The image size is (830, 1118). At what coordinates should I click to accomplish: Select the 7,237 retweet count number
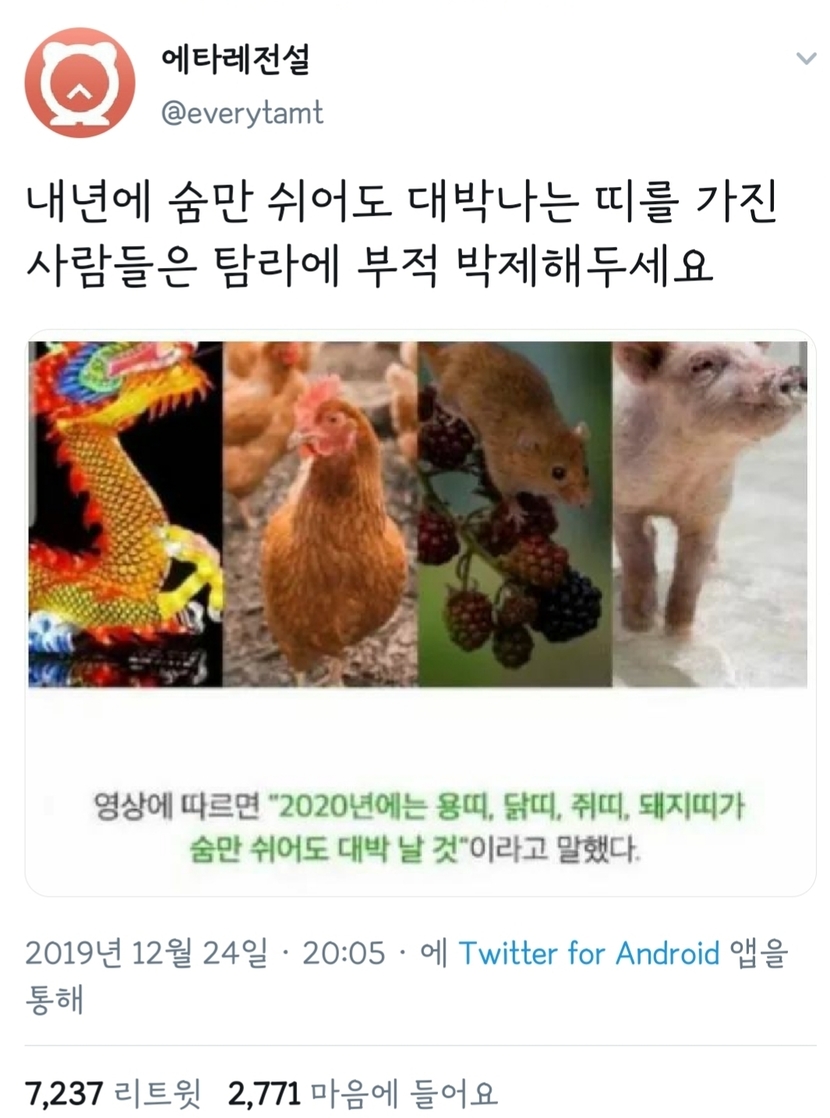click(x=65, y=1093)
